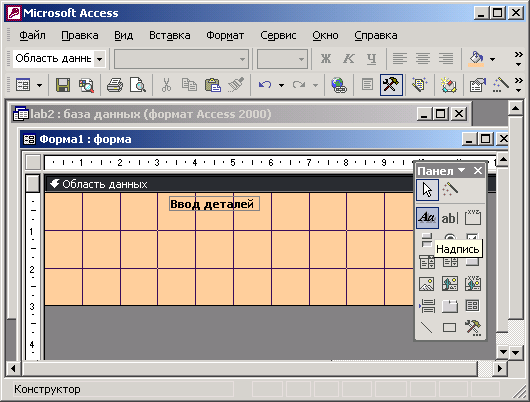Click the Paste clipboard icon
The image size is (530, 402).
click(213, 85)
